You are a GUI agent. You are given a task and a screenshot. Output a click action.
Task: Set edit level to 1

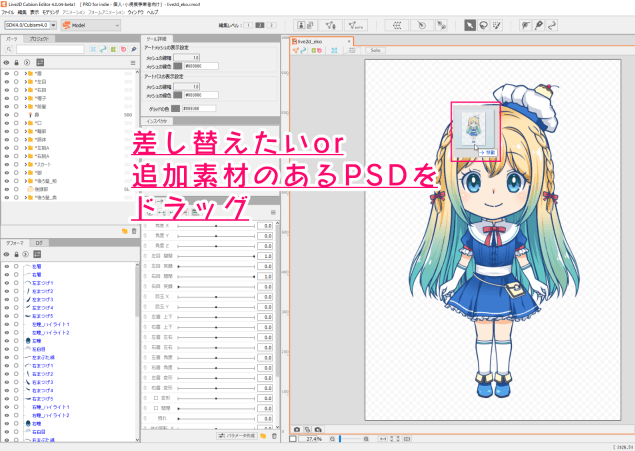[x=248, y=25]
